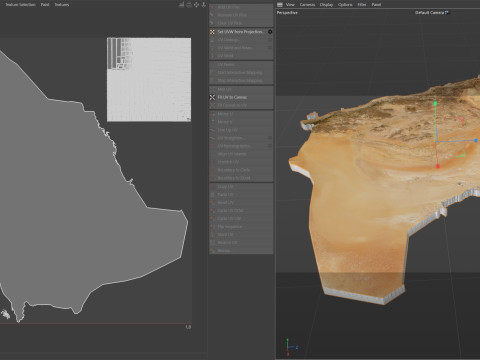Screen dimensions: 480x360
Task: Click the blue Z-axis gizmo handle
Action: tap(476, 141)
